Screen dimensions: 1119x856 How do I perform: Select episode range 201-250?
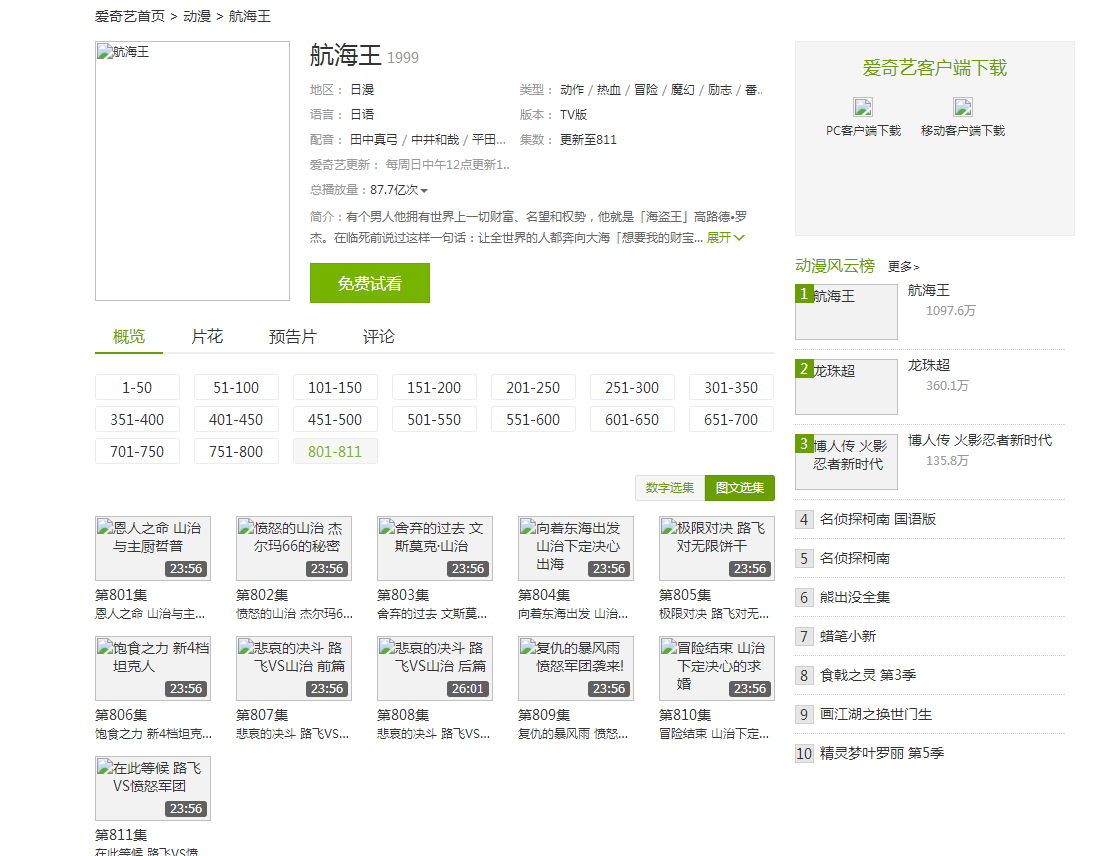point(533,387)
